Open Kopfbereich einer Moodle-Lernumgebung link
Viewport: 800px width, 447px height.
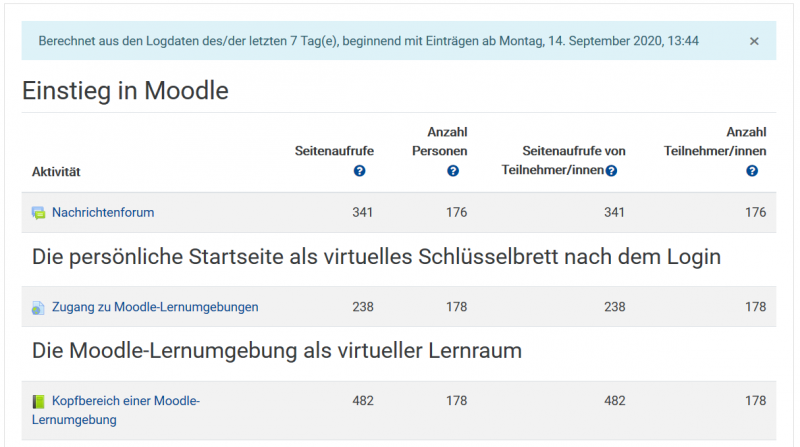(x=116, y=410)
